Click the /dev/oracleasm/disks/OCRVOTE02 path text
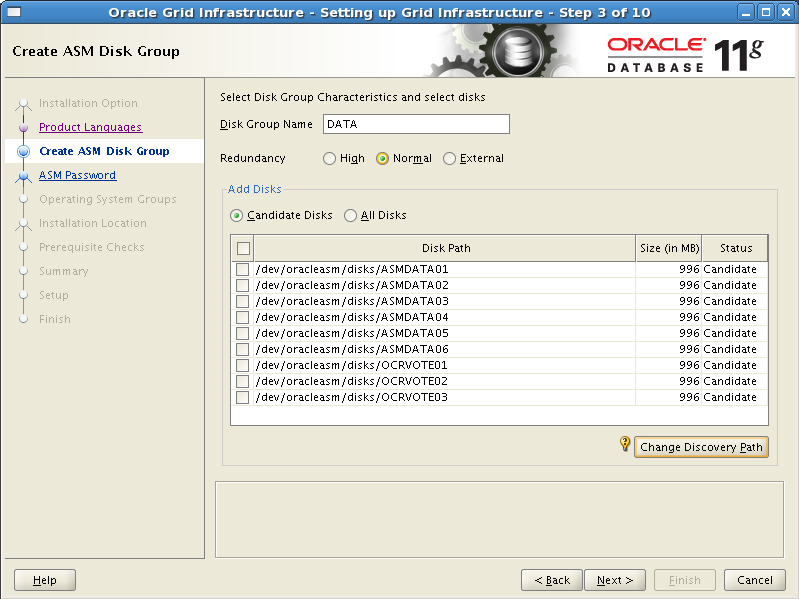Image resolution: width=799 pixels, height=599 pixels. [352, 382]
